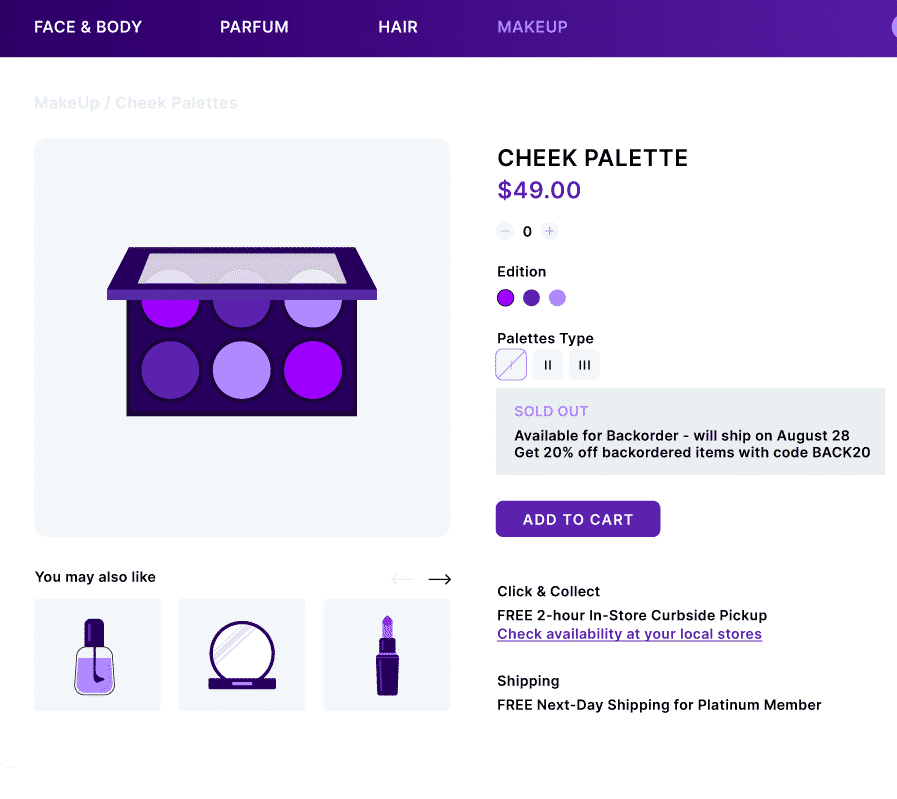The width and height of the screenshot is (897, 799).
Task: Pick palette type III option
Action: click(584, 365)
